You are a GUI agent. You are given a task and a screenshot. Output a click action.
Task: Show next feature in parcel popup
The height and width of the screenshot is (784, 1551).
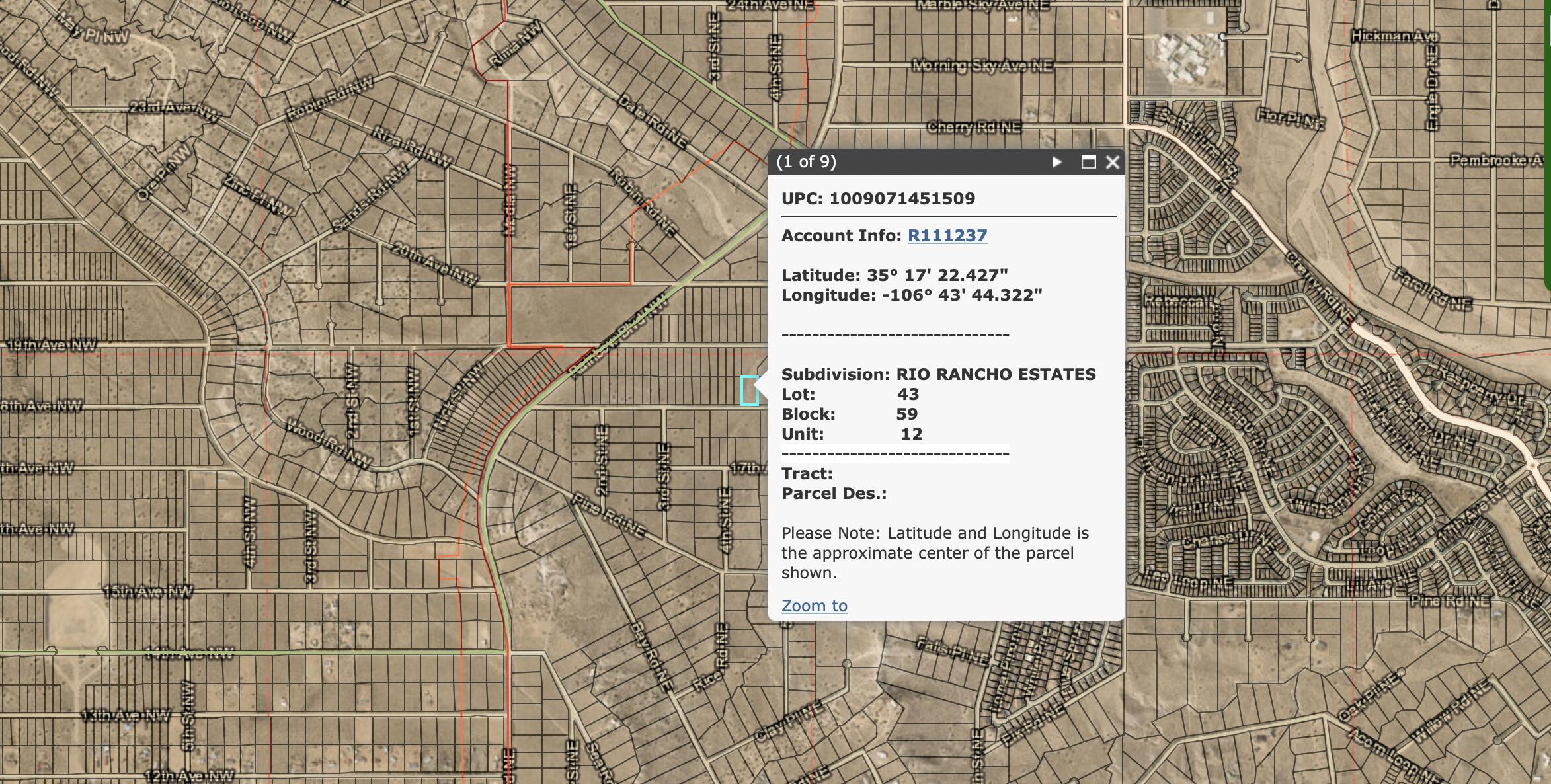tap(1056, 162)
